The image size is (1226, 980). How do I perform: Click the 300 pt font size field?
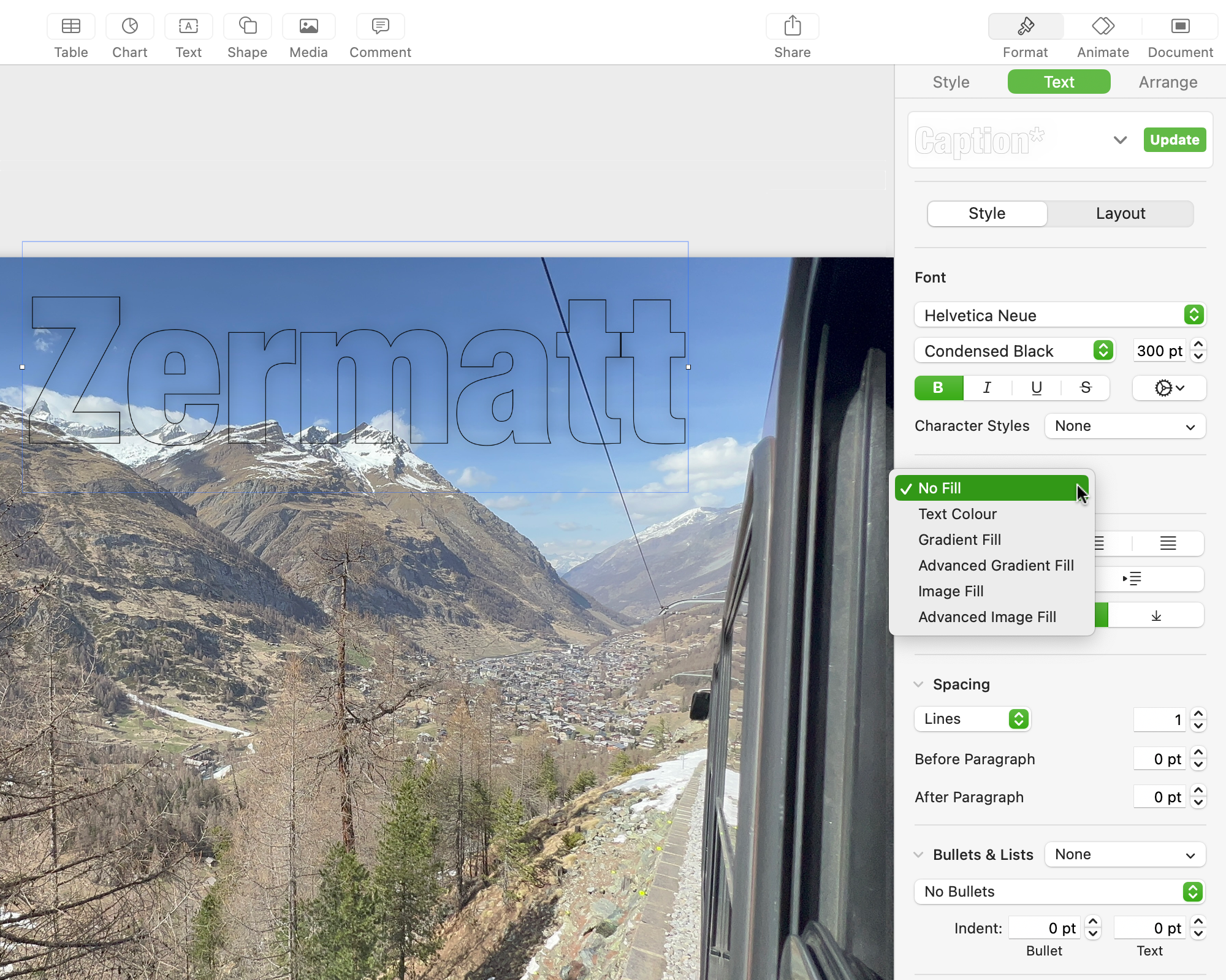1159,351
